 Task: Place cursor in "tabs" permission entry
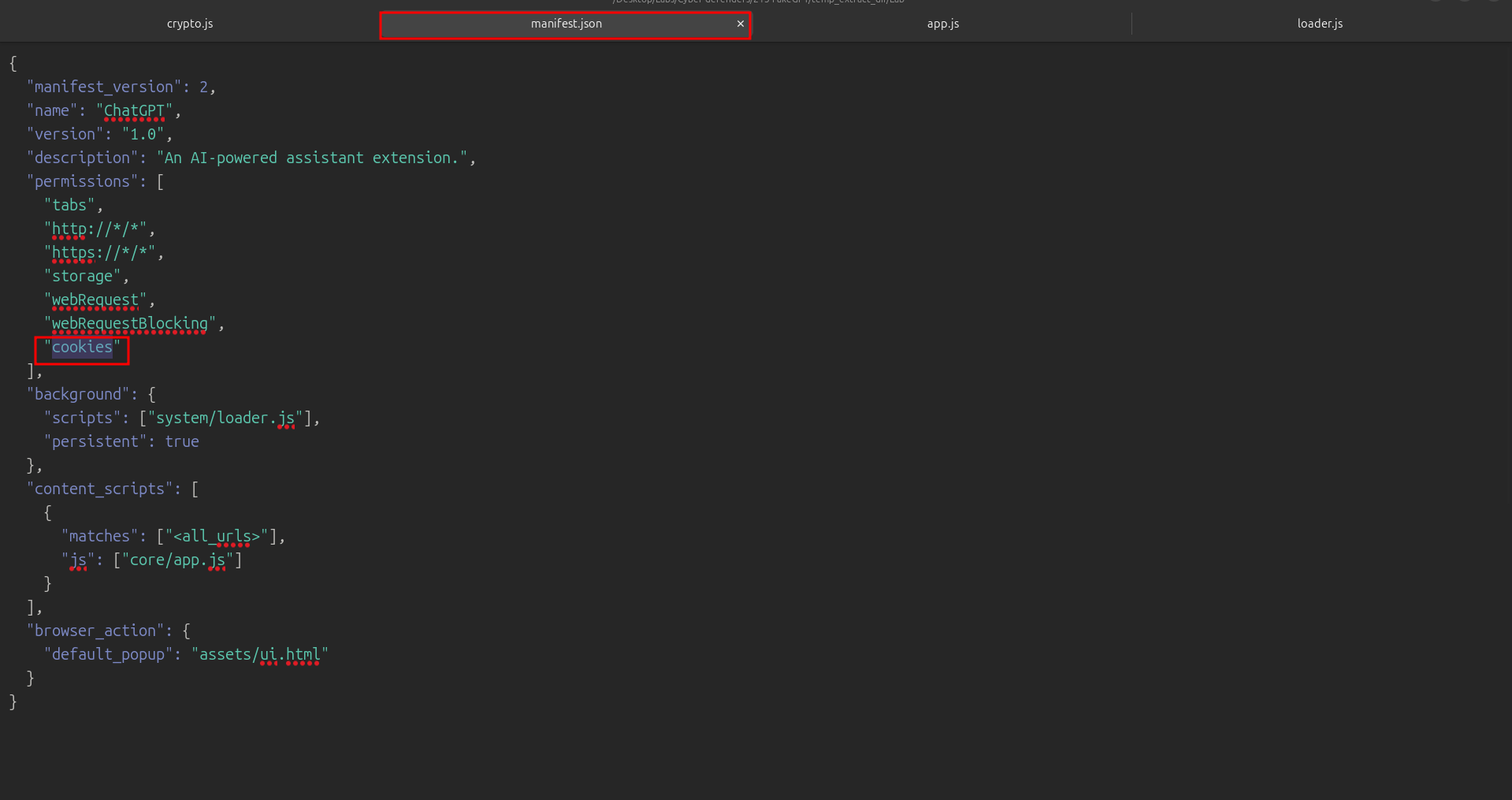[69, 206]
